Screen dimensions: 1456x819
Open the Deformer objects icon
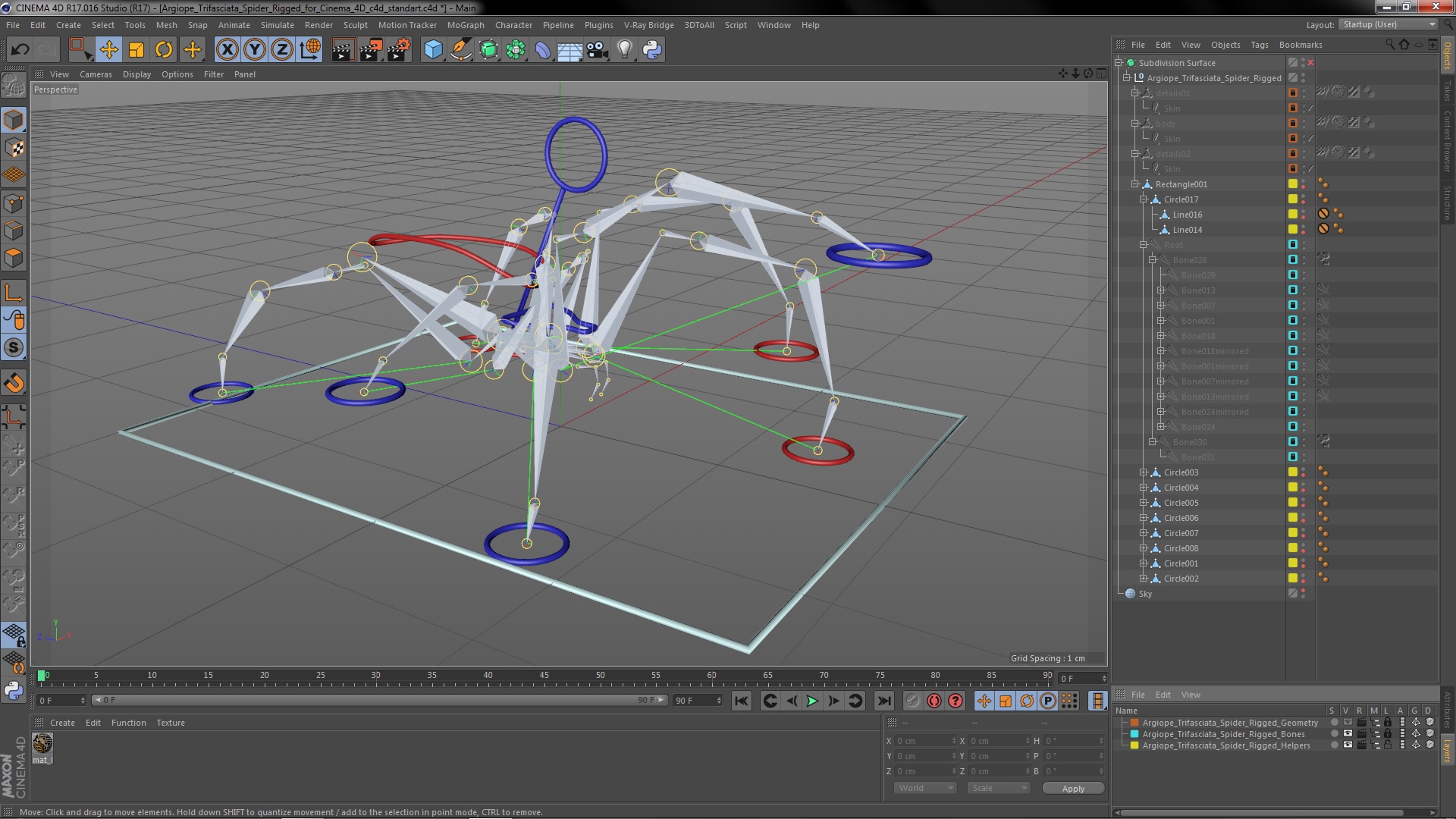[x=543, y=50]
